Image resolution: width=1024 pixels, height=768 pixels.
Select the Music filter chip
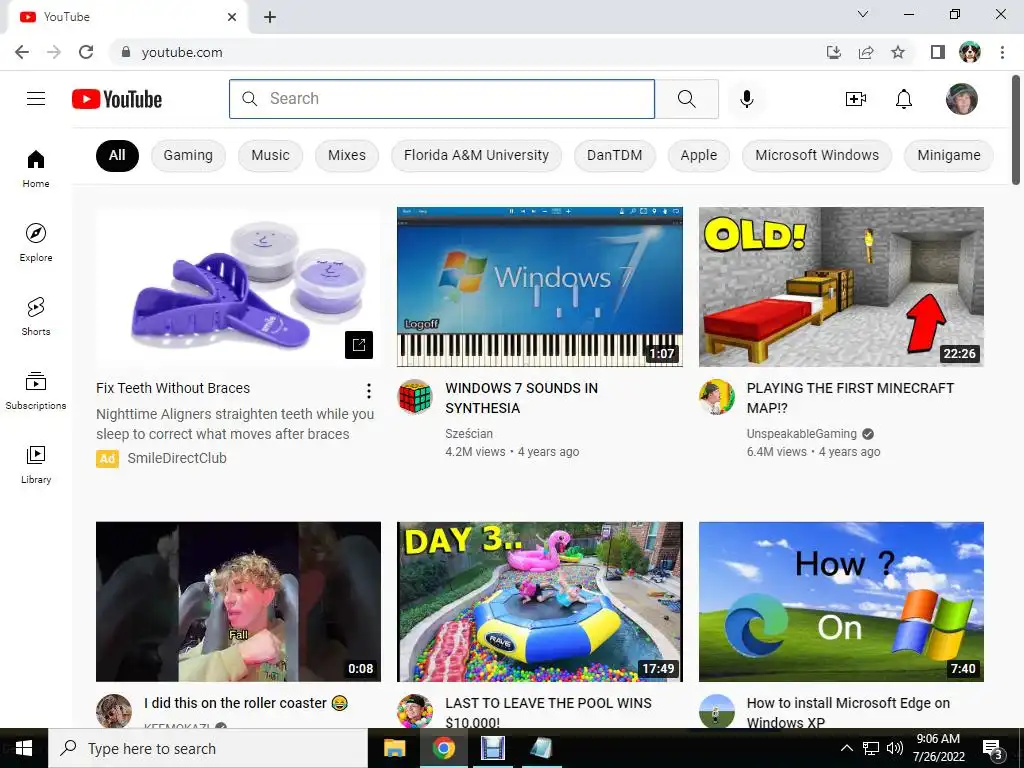point(270,155)
